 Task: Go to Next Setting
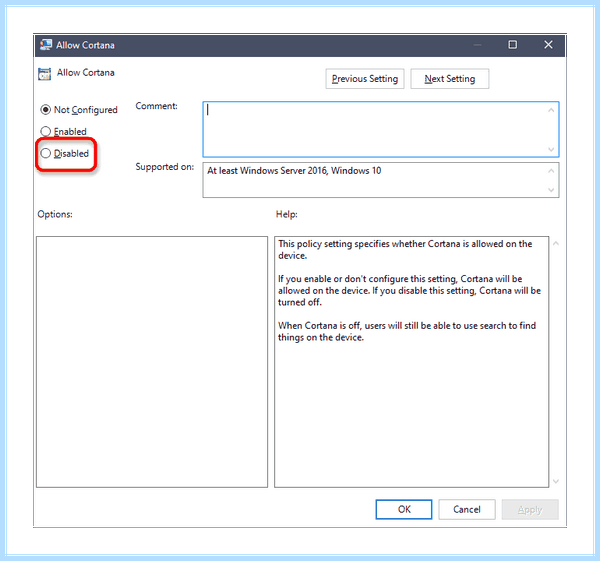(x=450, y=79)
